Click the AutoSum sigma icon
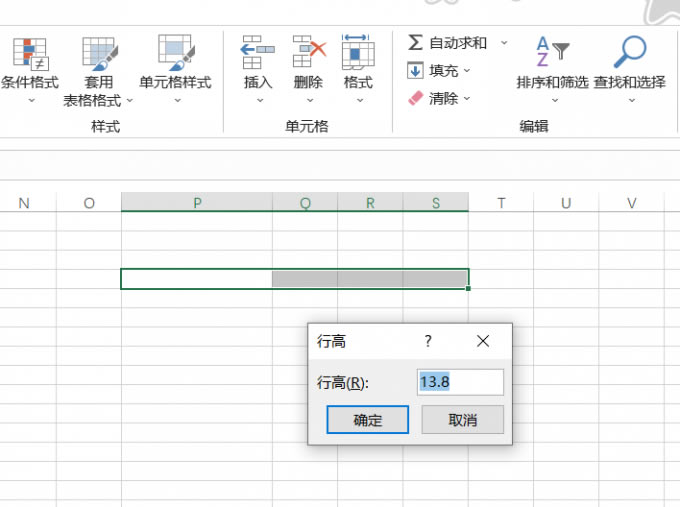The height and width of the screenshot is (507, 680). click(415, 42)
